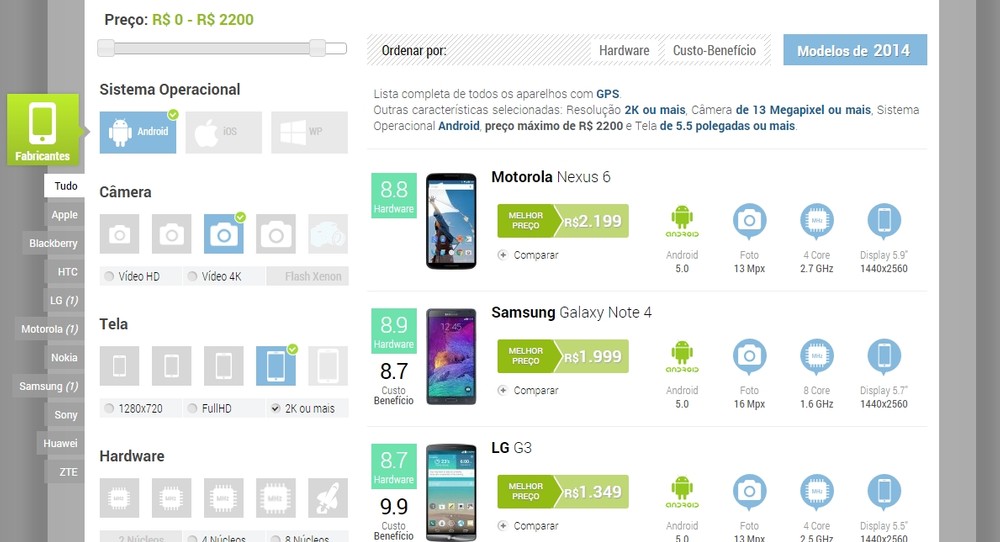This screenshot has height=542, width=1000.
Task: Sort the list by Hardware
Action: click(624, 50)
